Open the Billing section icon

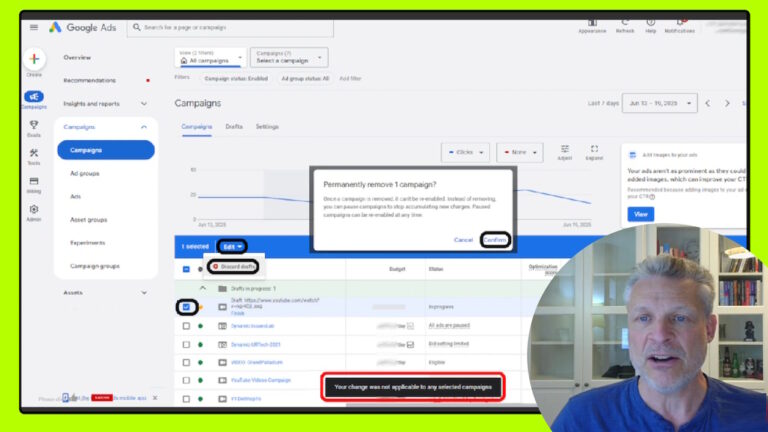pos(34,182)
